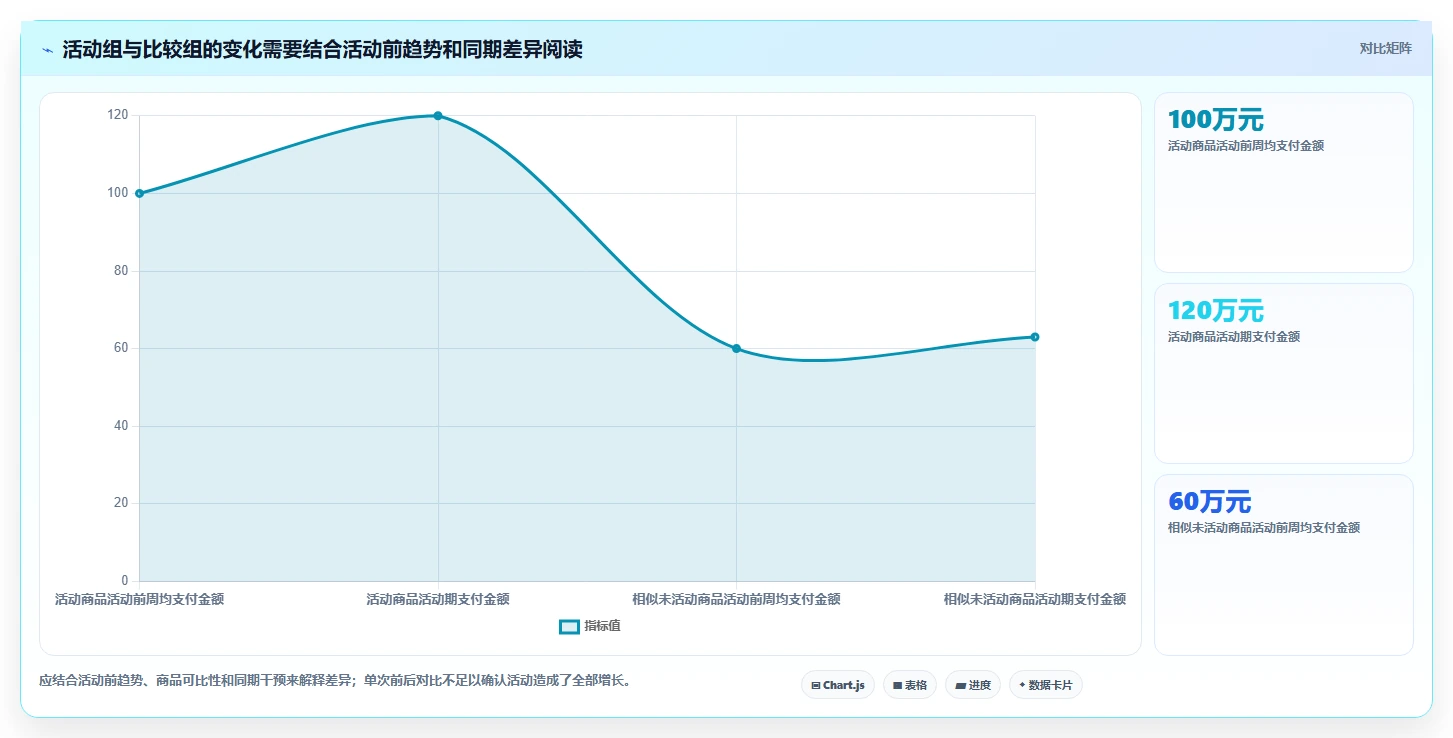Image resolution: width=1453 pixels, height=738 pixels.
Task: Click the lightning icon beside the title
Action: [47, 50]
